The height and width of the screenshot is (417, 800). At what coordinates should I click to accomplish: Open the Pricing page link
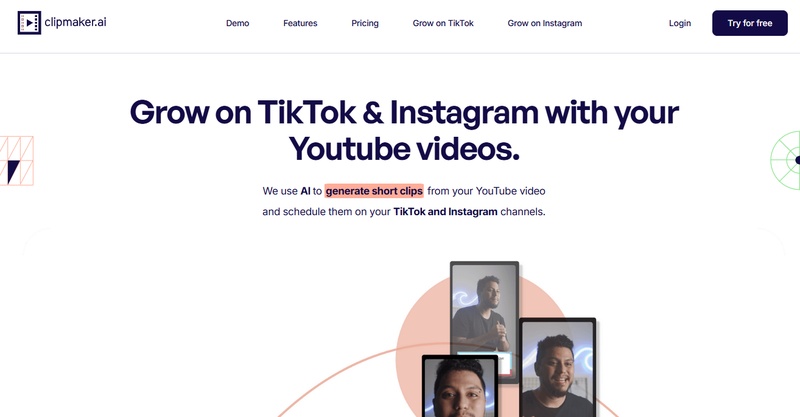pyautogui.click(x=365, y=23)
